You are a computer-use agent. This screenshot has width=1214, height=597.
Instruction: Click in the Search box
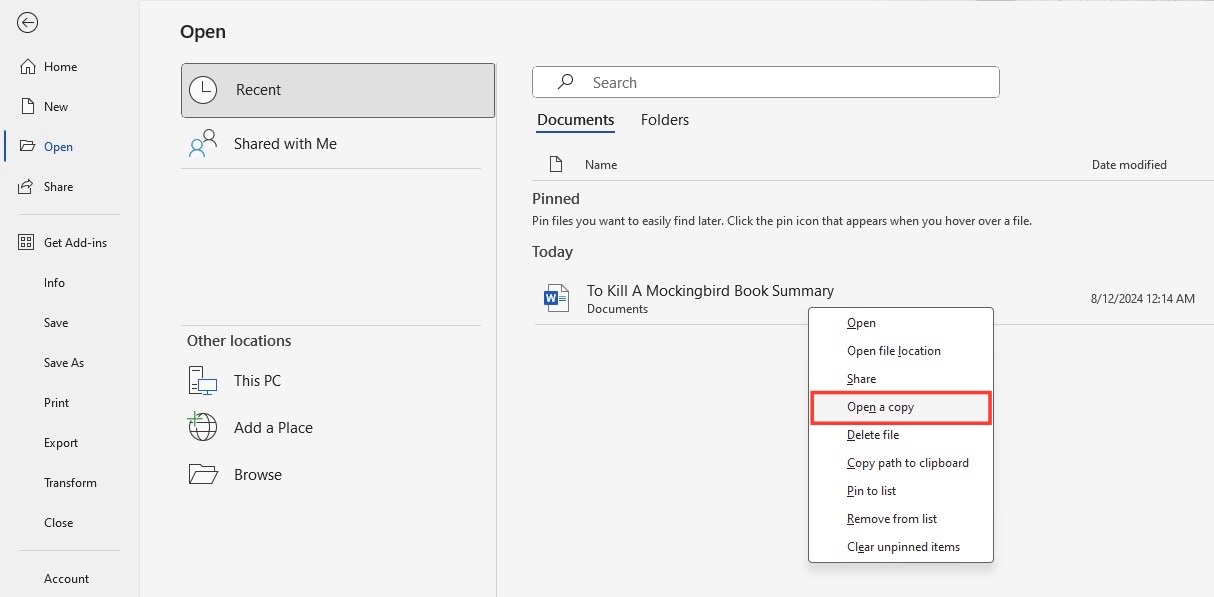tap(766, 82)
